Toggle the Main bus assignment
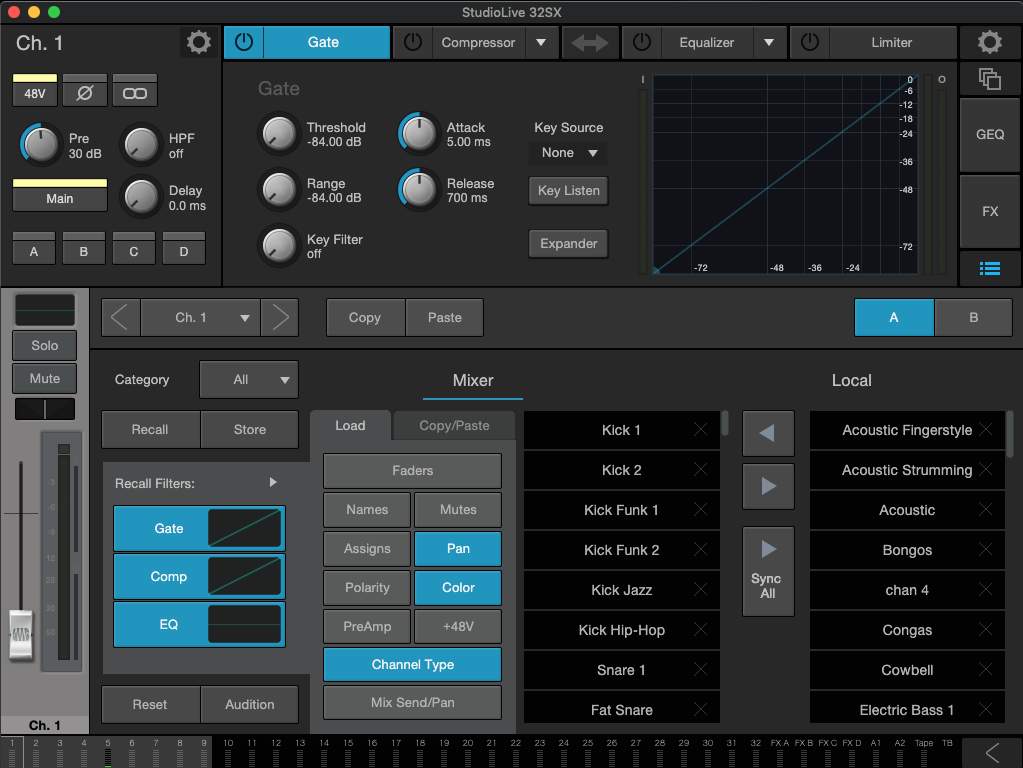Image resolution: width=1023 pixels, height=768 pixels. click(60, 194)
